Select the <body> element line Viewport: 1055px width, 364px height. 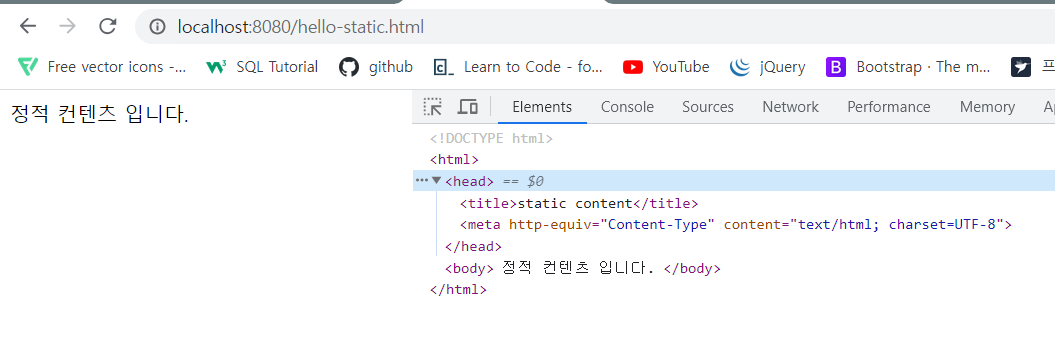tap(583, 268)
